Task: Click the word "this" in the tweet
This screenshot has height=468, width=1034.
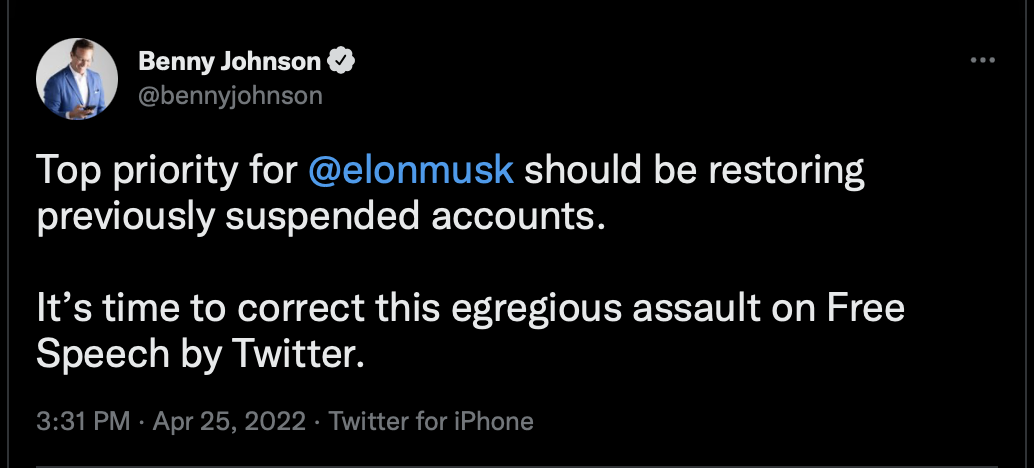Action: [x=408, y=308]
